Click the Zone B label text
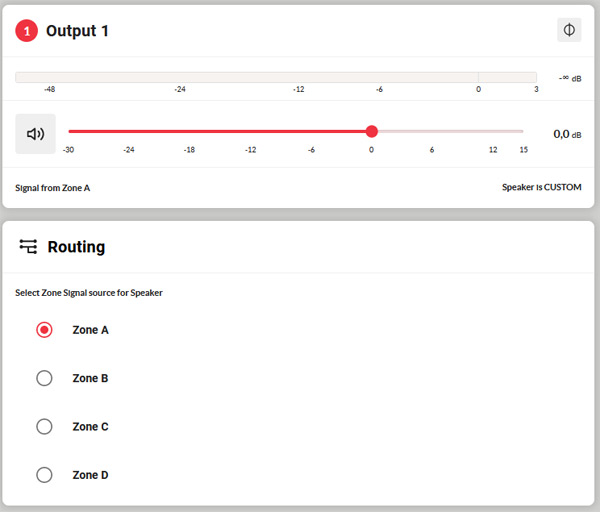This screenshot has width=600, height=512. tap(91, 378)
